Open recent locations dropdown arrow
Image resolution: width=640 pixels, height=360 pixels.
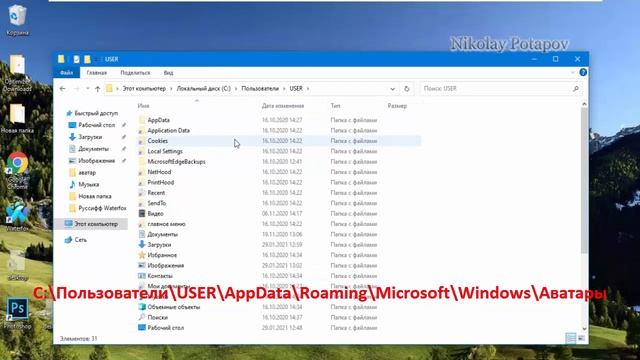point(87,89)
